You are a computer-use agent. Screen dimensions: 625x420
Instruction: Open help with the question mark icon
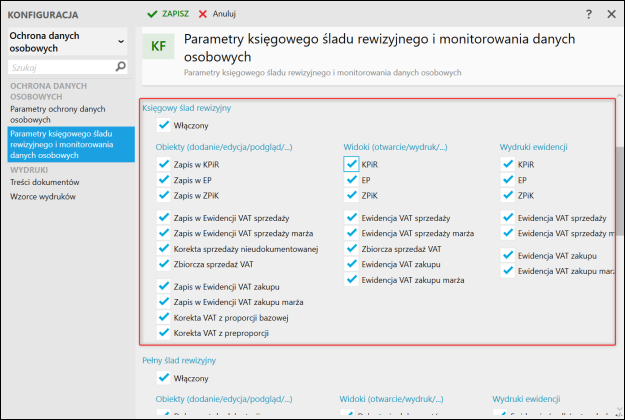click(x=589, y=14)
